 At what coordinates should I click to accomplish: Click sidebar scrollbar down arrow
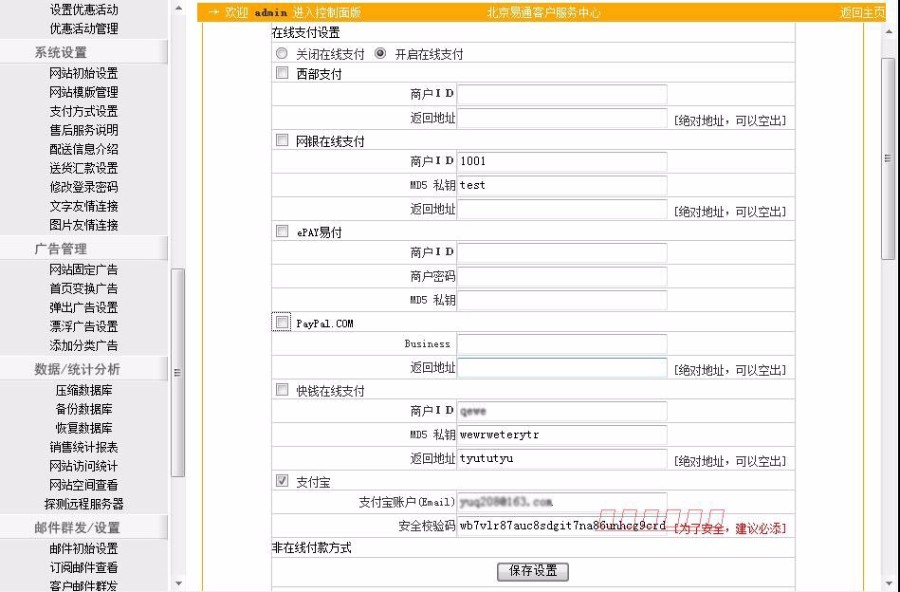pyautogui.click(x=179, y=584)
